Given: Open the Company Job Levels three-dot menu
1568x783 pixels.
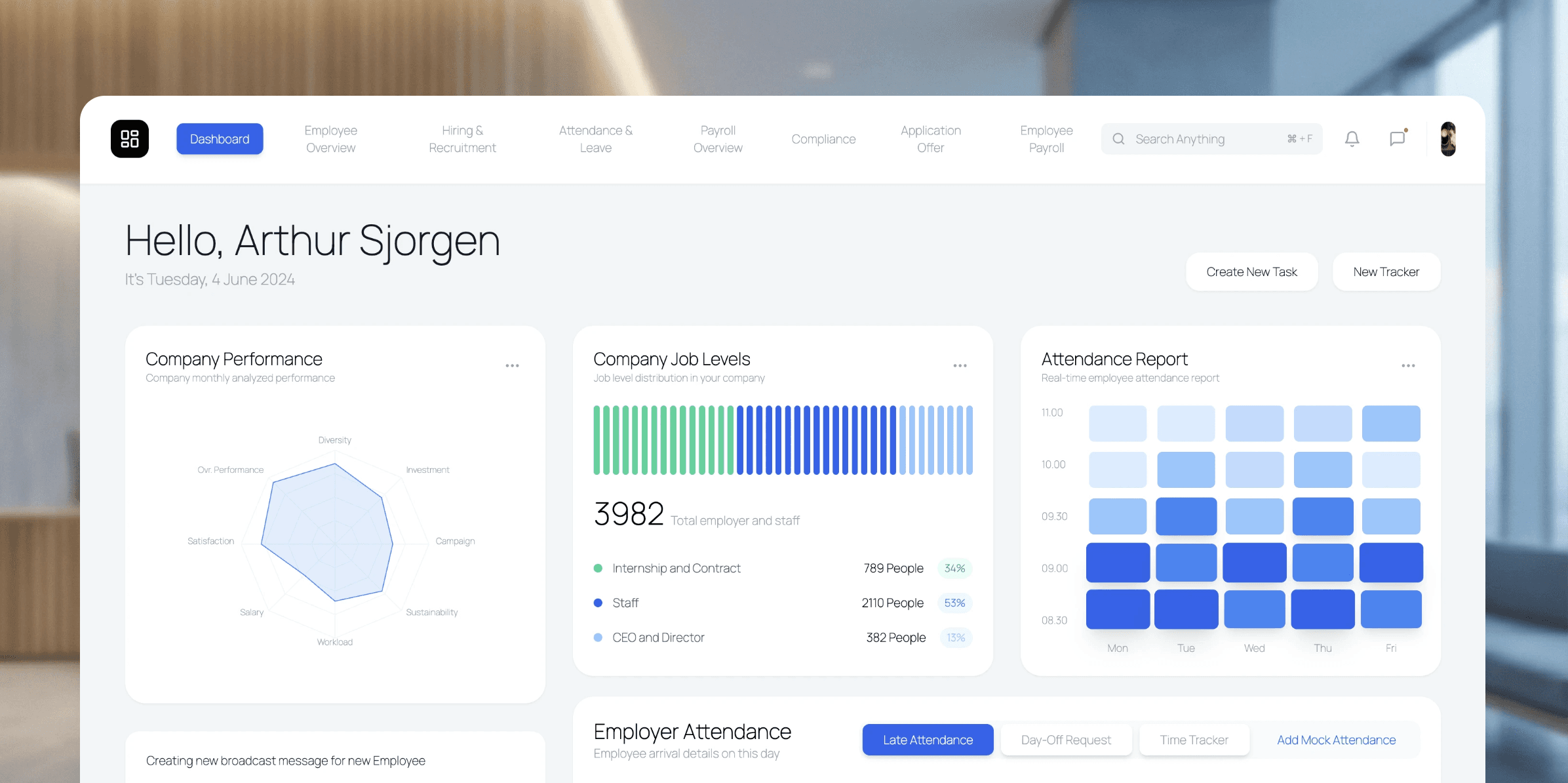Looking at the screenshot, I should tap(960, 366).
